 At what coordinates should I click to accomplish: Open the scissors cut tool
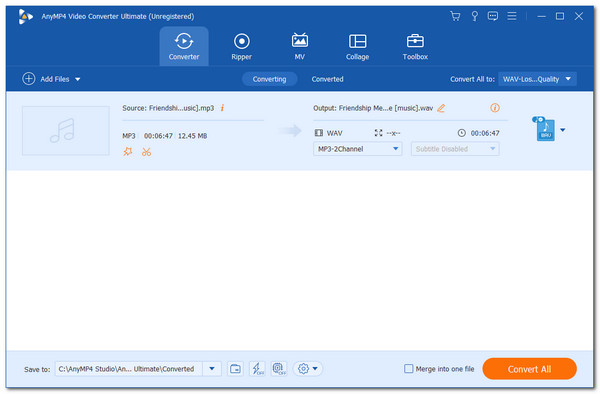[146, 152]
